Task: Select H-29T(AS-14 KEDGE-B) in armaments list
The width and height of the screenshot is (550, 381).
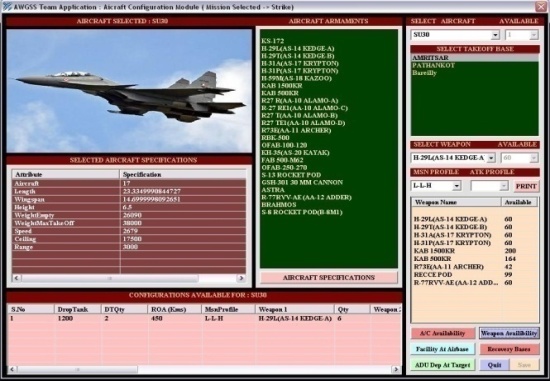Action: (x=298, y=56)
